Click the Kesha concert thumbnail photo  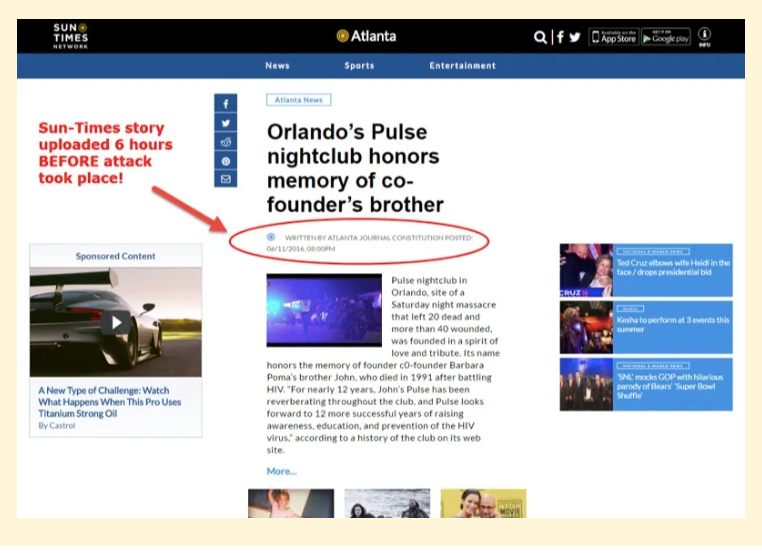click(x=586, y=327)
